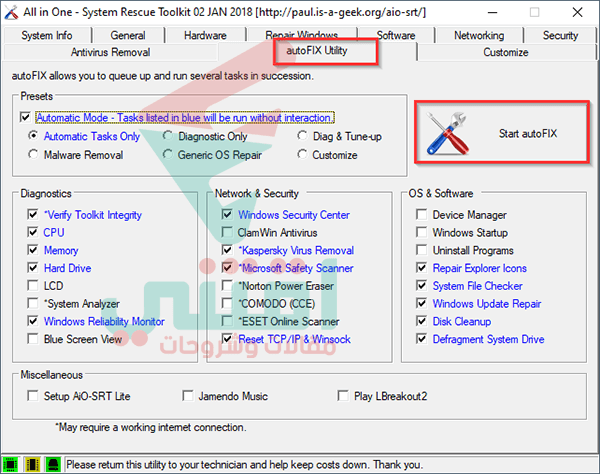Screen dimensions: 600x474
Task: Select the autoFIX Utility tab
Action: [317, 51]
